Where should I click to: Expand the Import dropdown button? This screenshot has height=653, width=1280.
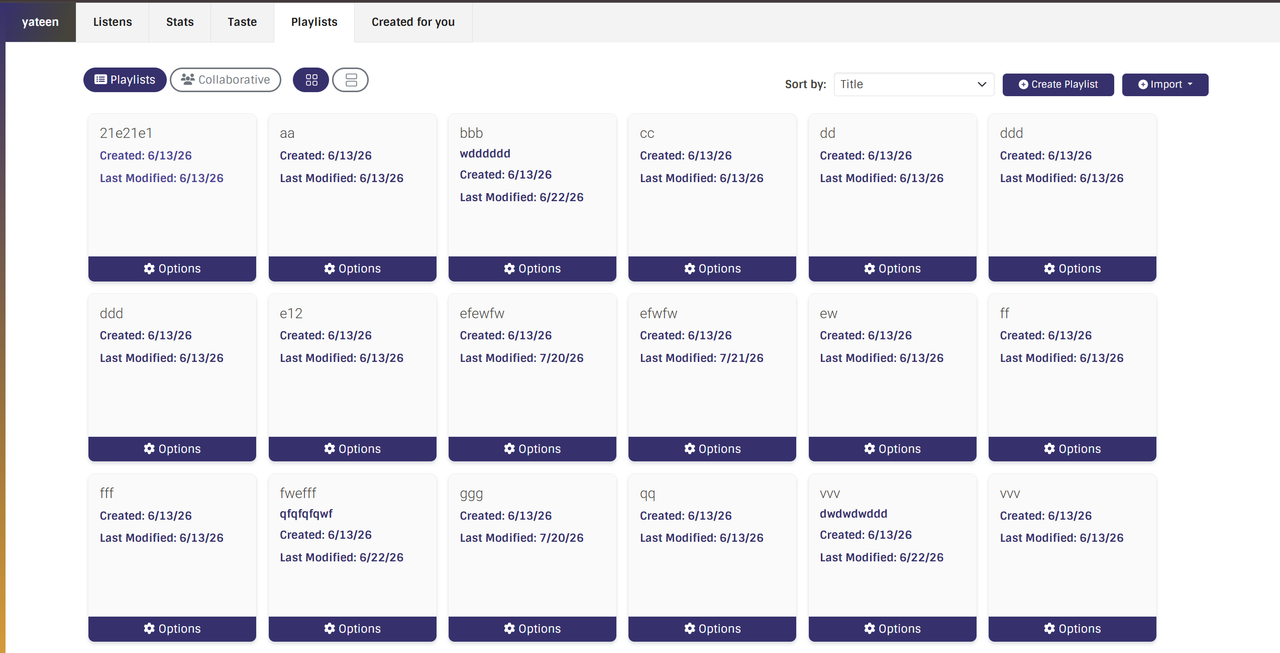point(1165,84)
